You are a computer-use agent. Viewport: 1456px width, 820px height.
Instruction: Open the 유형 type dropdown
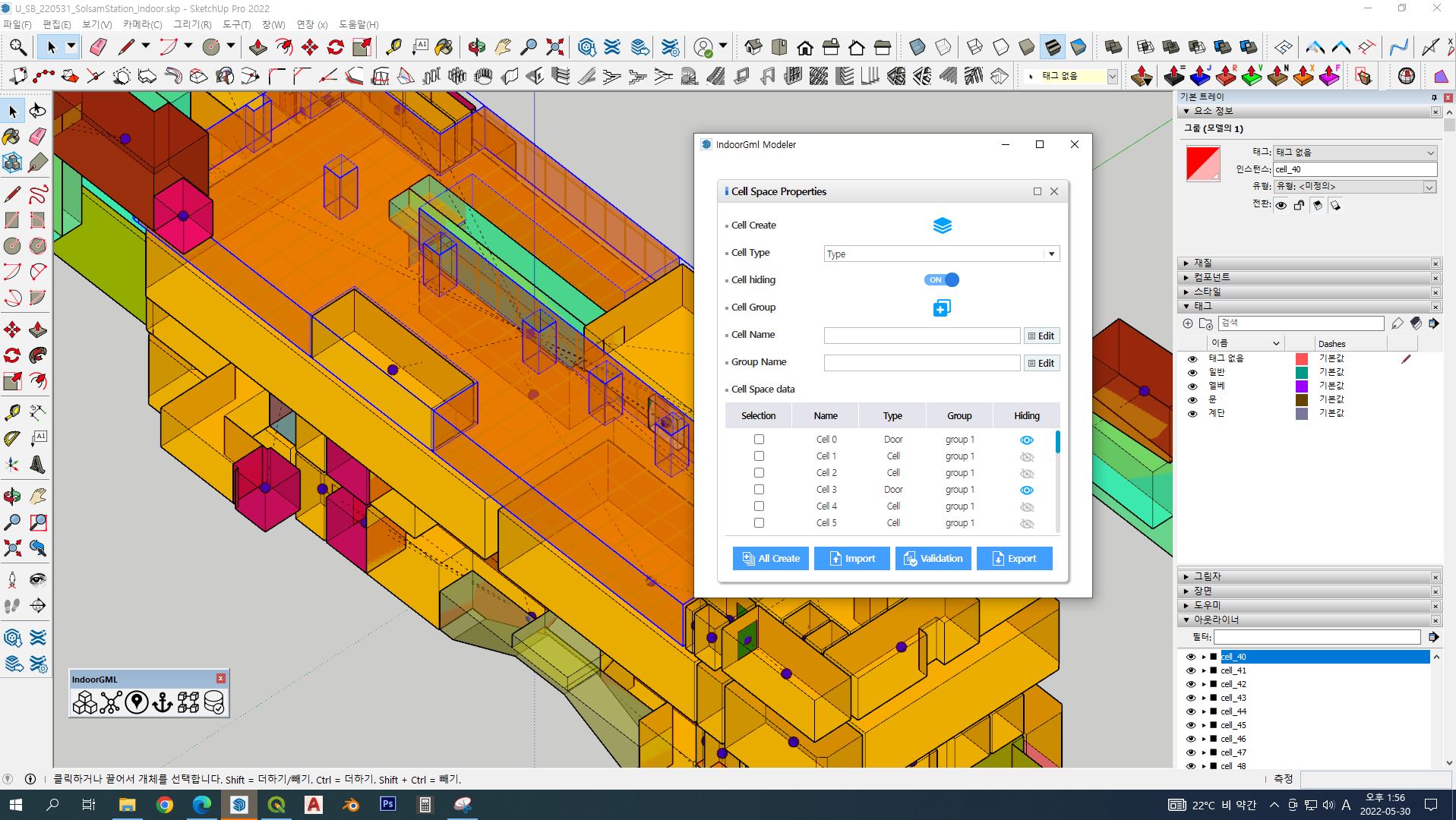point(1356,186)
